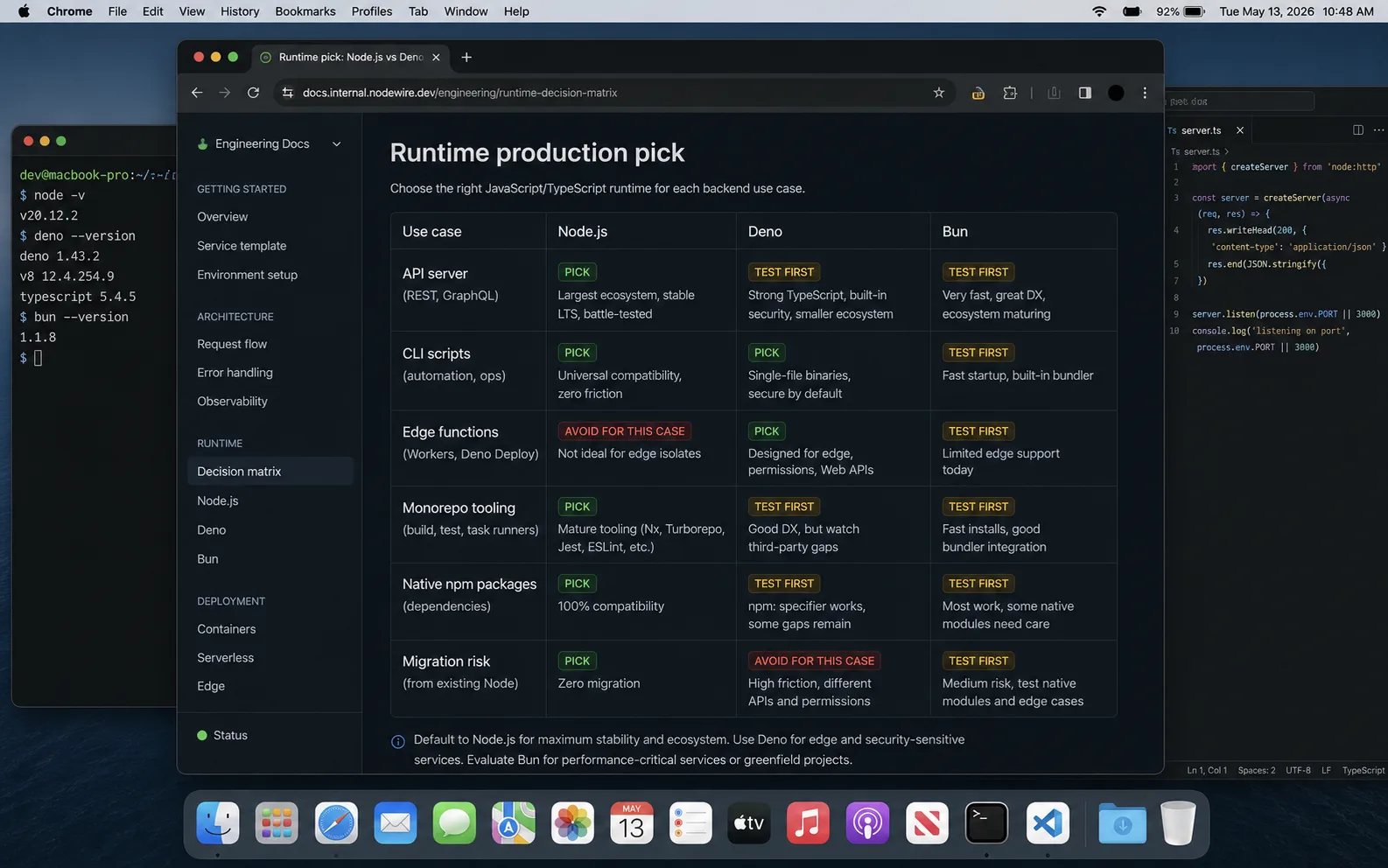The image size is (1388, 868).
Task: Open the Status link in sidebar
Action: point(222,736)
